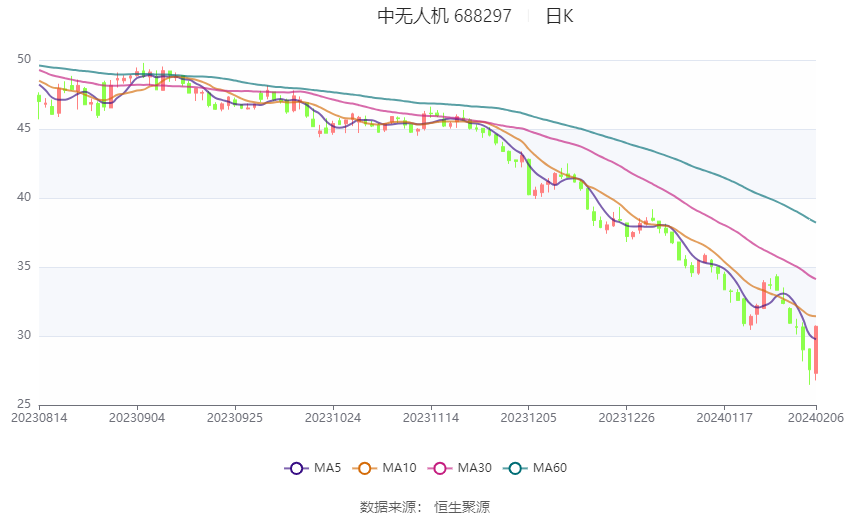Click the 20231024 date axis label
Image resolution: width=850 pixels, height=517 pixels.
tap(333, 418)
